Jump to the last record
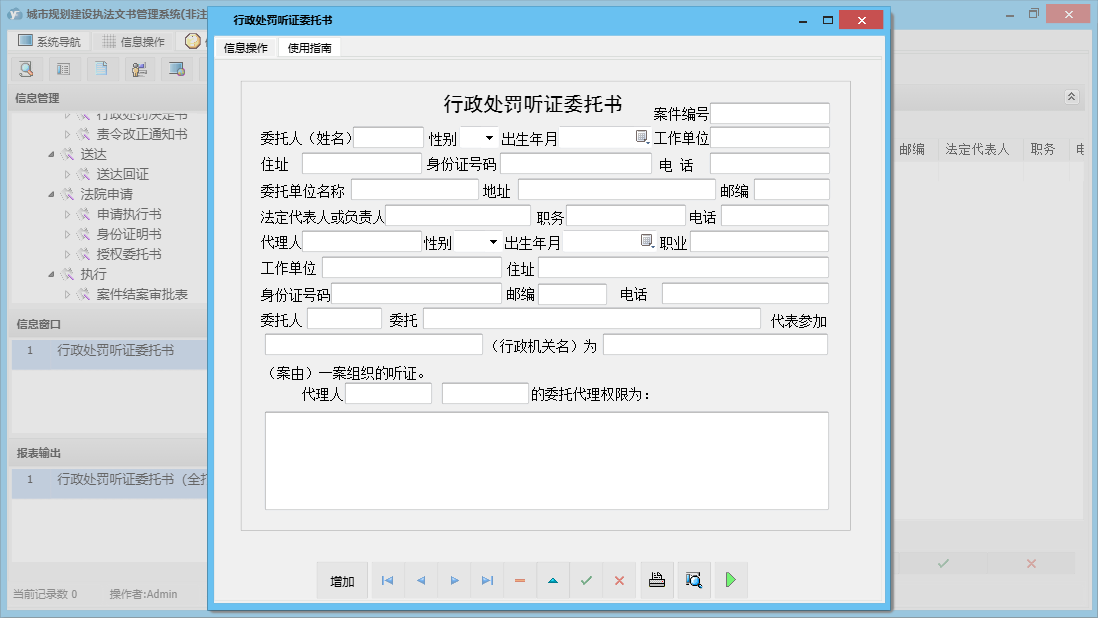Image resolution: width=1098 pixels, height=618 pixels. 487,580
